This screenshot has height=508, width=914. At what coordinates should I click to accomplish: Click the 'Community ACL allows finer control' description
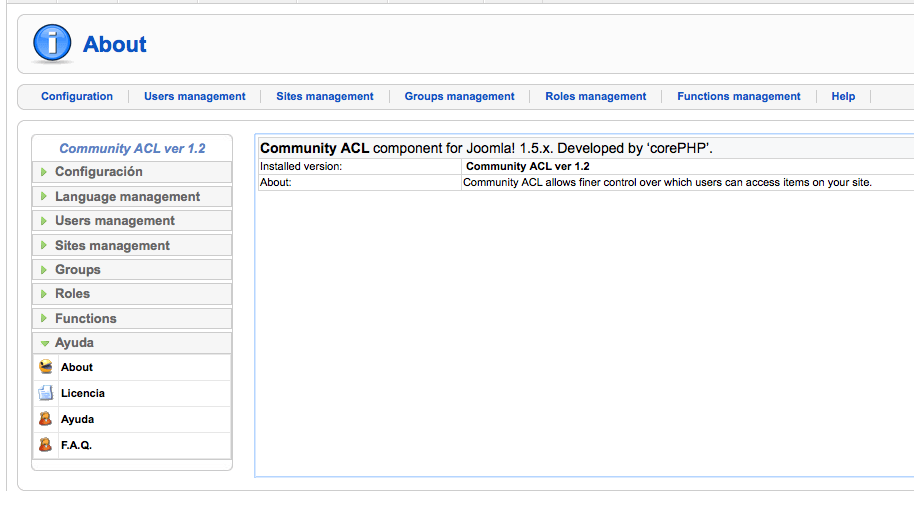pos(667,182)
